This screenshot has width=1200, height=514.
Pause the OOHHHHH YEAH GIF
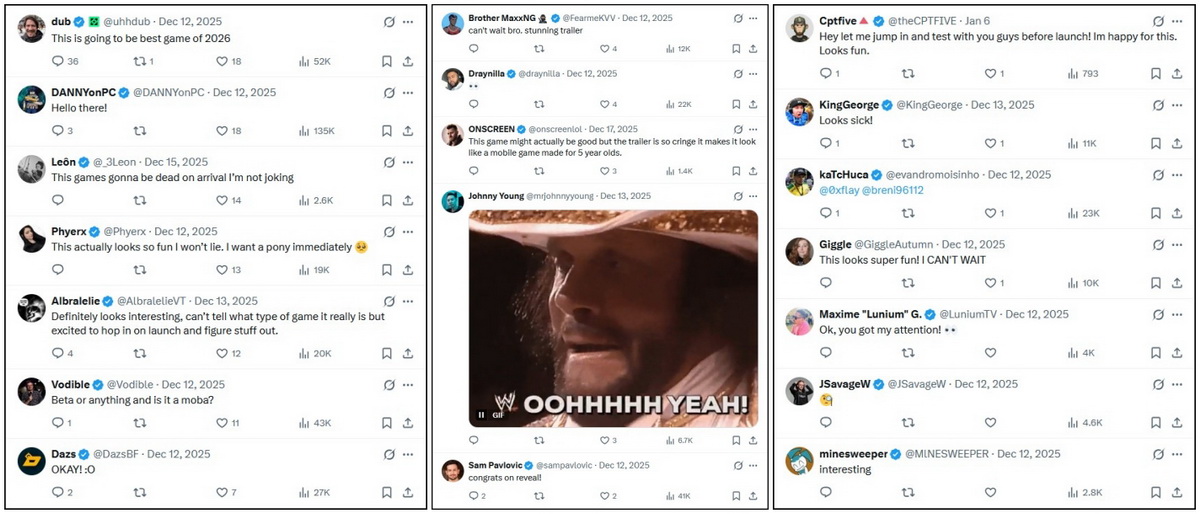click(481, 415)
